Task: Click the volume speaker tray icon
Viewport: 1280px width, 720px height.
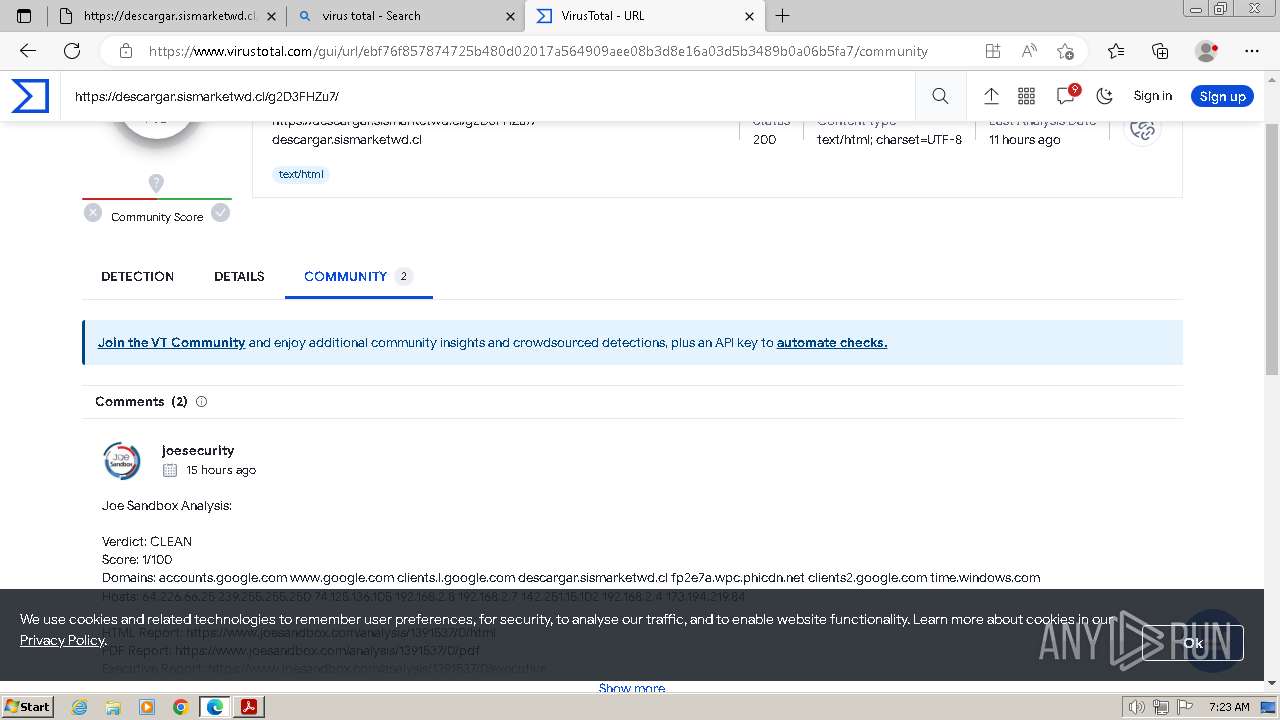Action: pos(1137,707)
